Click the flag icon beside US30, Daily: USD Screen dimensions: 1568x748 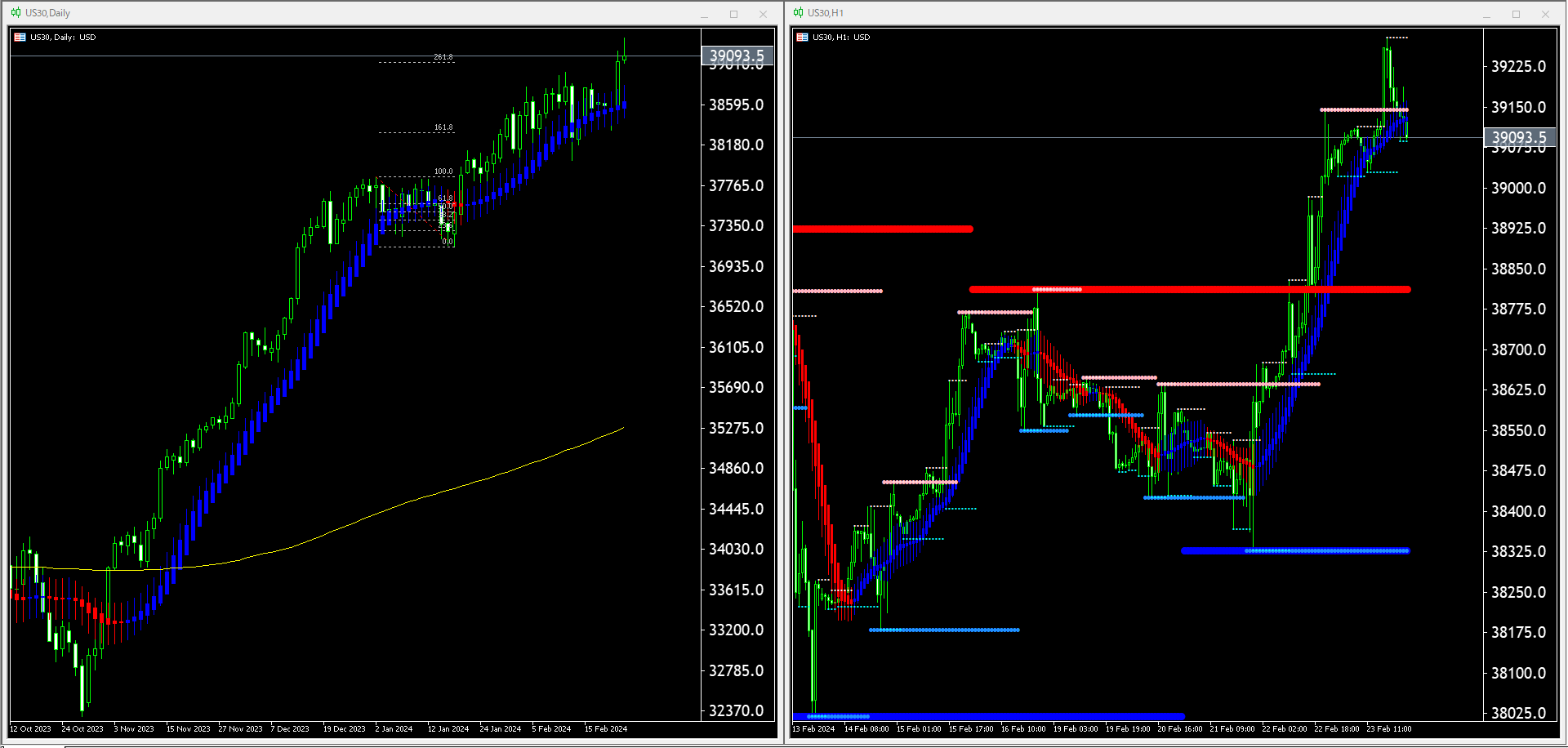pos(20,38)
